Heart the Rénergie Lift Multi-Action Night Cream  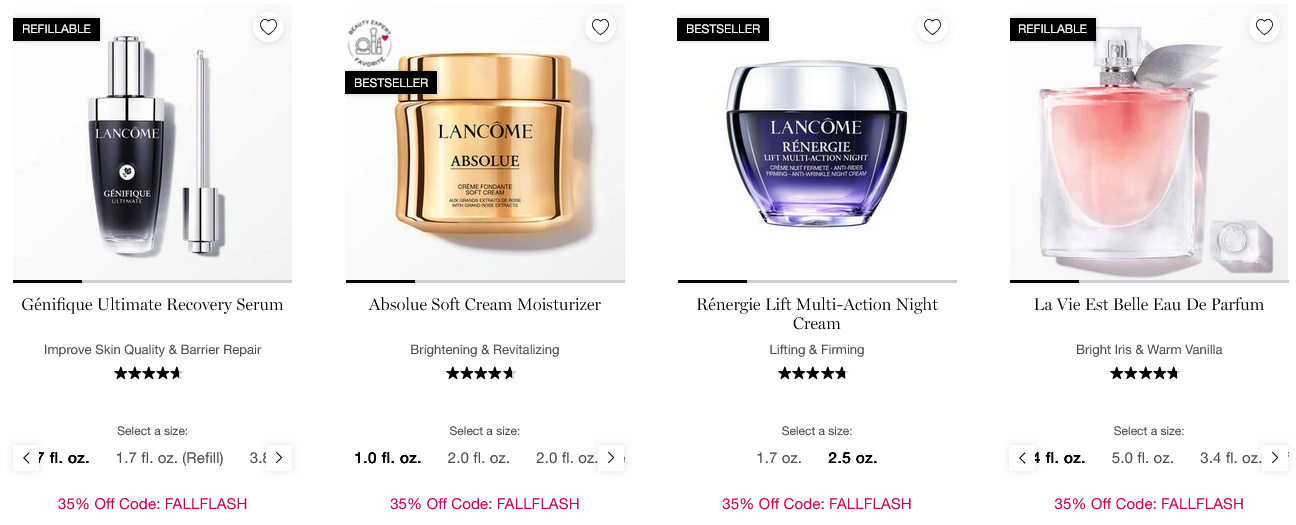(x=932, y=27)
